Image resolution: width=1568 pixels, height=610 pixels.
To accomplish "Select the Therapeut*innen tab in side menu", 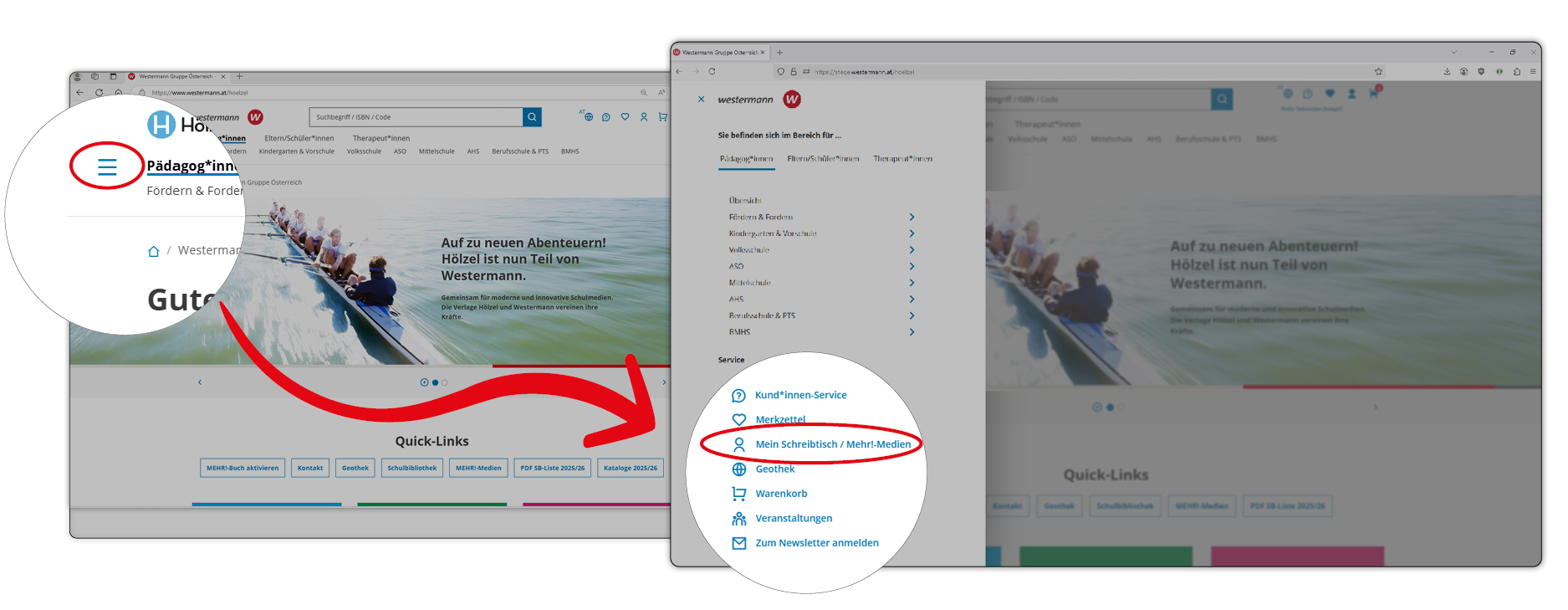I will tap(902, 159).
